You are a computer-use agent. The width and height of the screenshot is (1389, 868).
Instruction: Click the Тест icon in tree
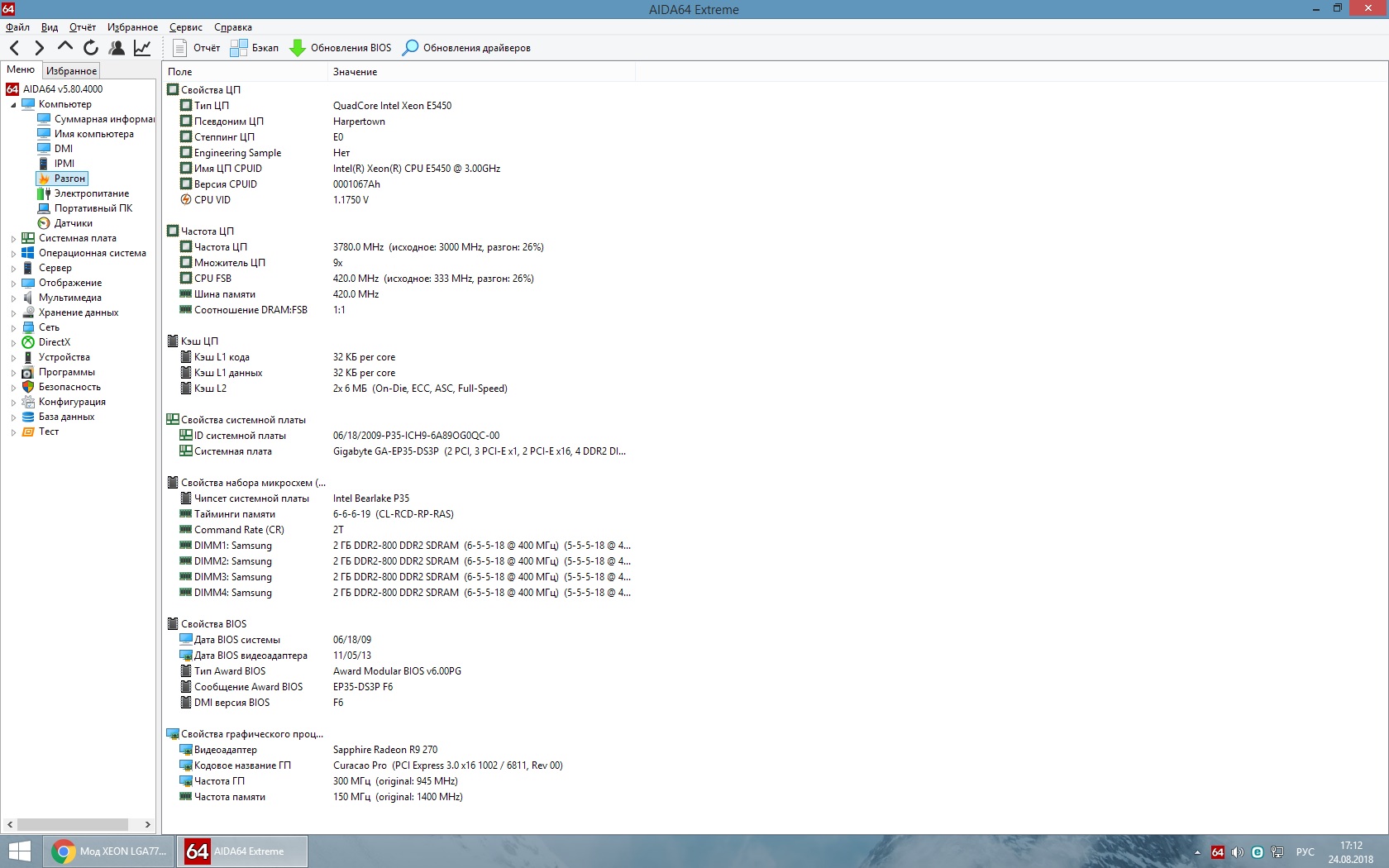pyautogui.click(x=28, y=432)
